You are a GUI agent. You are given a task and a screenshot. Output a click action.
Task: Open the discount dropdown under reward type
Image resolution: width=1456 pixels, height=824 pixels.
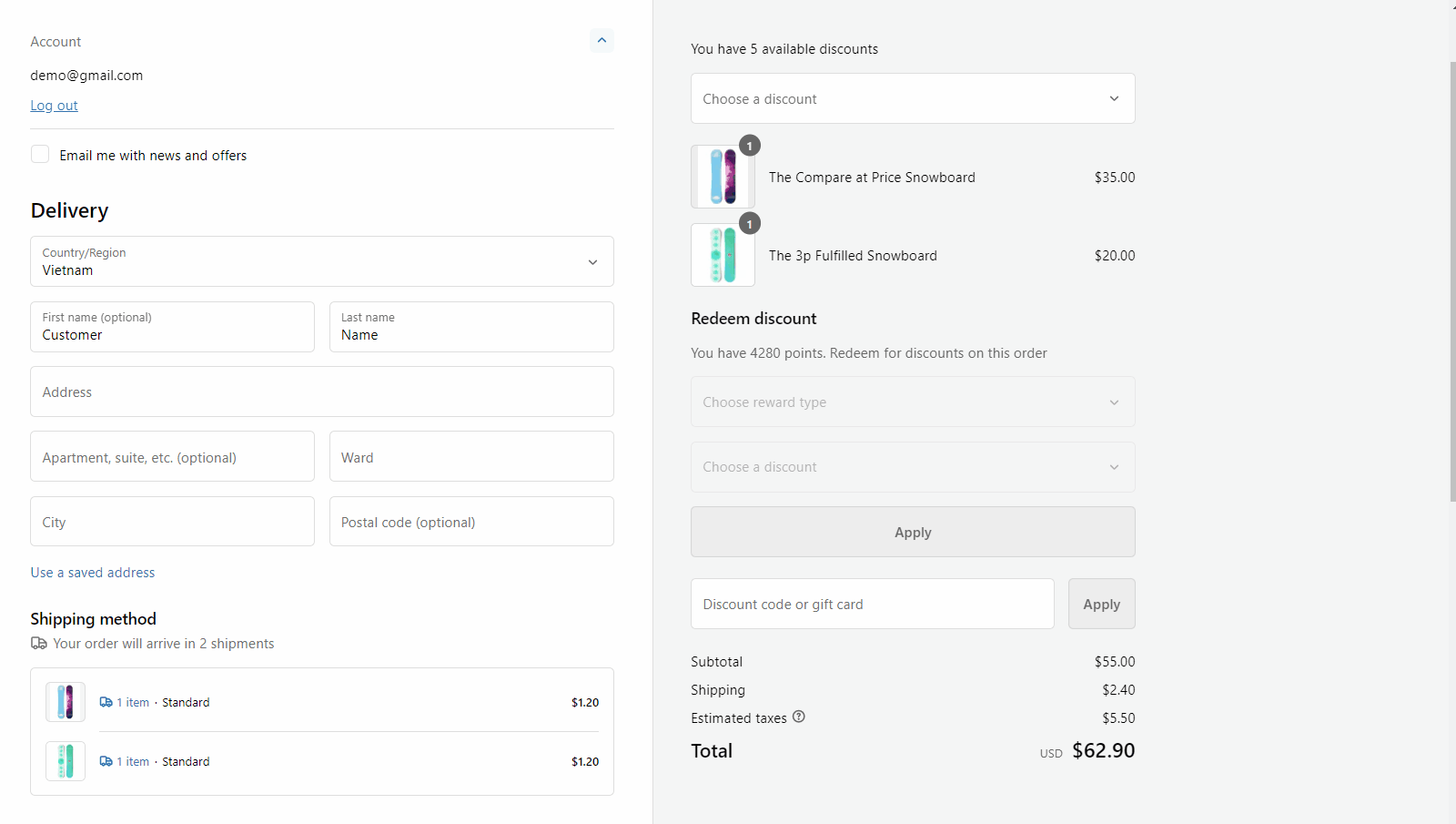tap(912, 467)
